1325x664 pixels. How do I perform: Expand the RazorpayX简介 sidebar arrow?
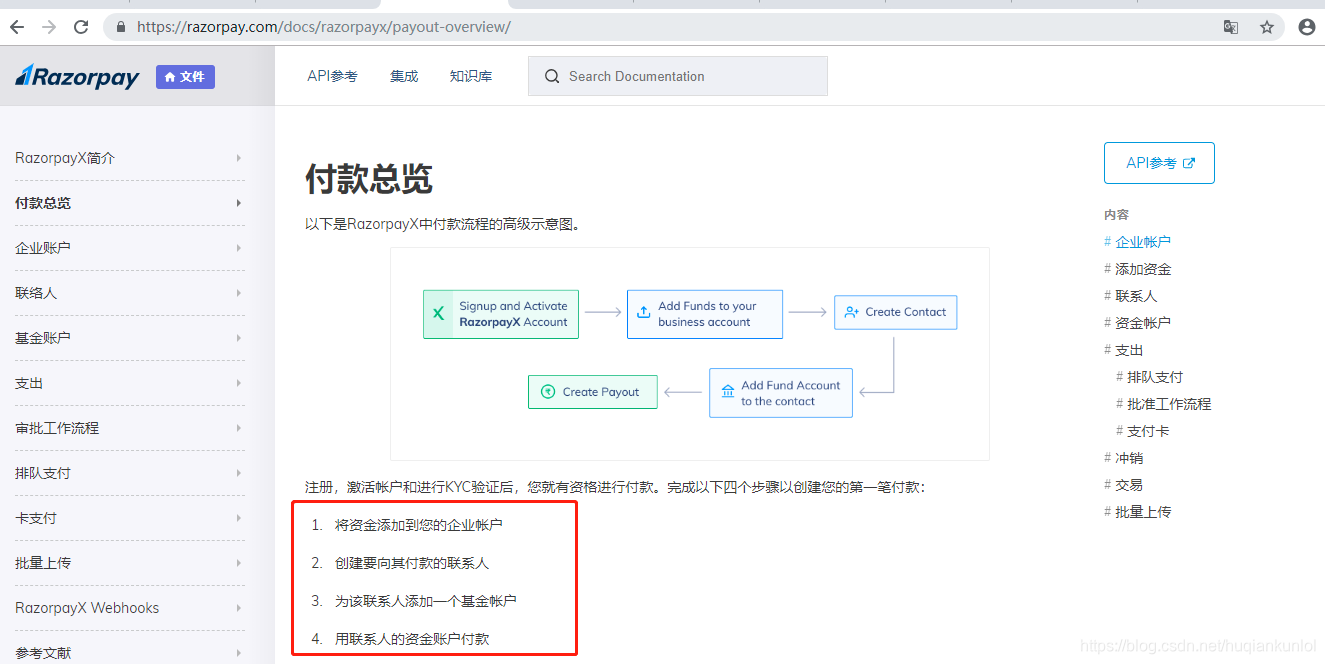point(238,158)
